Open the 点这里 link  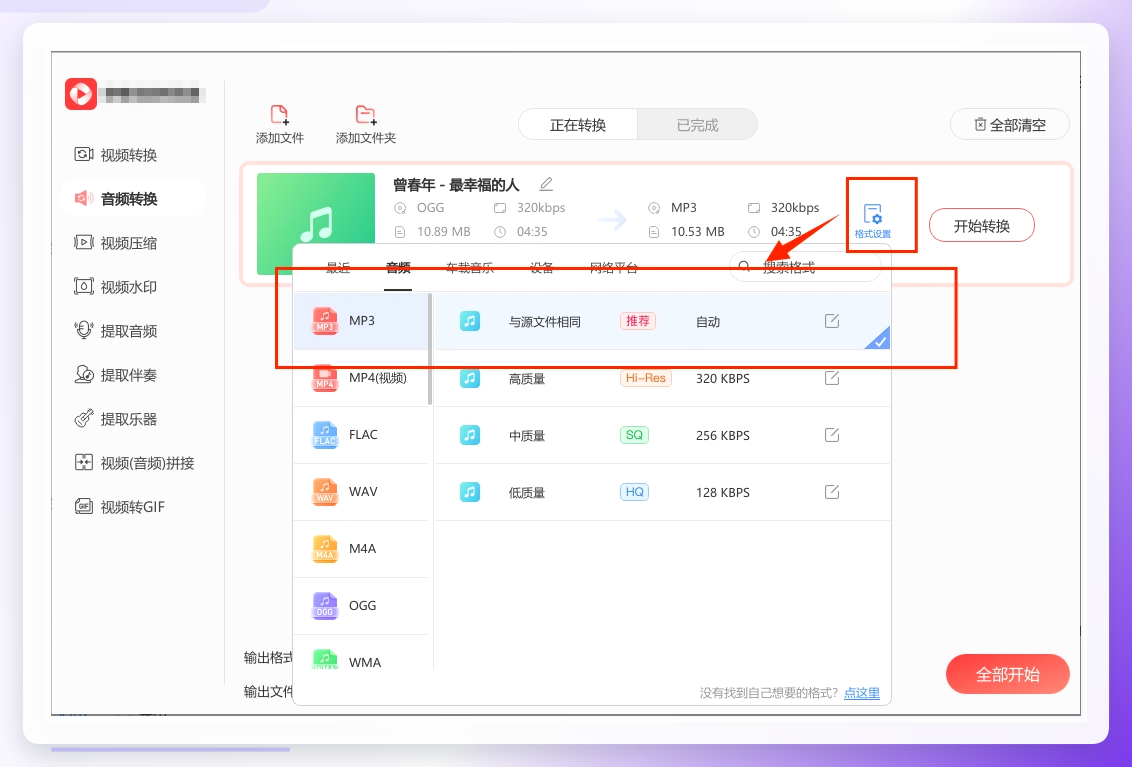(x=862, y=693)
